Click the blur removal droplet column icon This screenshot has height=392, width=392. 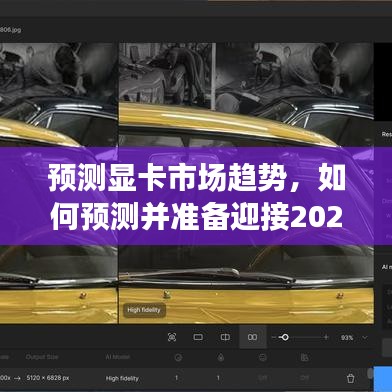[x=221, y=358]
